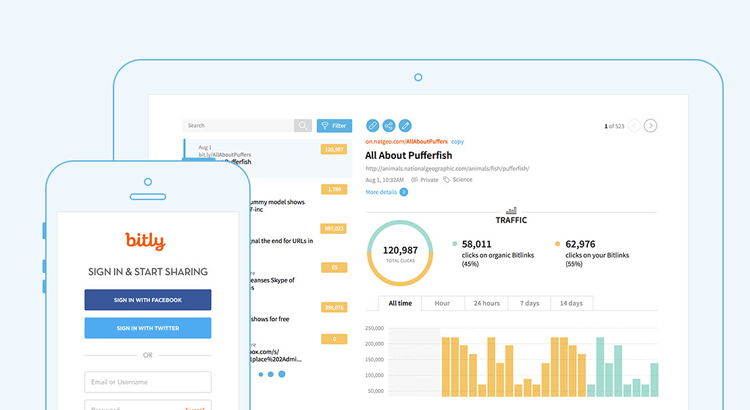Open the 'shows for free' list item

(270, 319)
